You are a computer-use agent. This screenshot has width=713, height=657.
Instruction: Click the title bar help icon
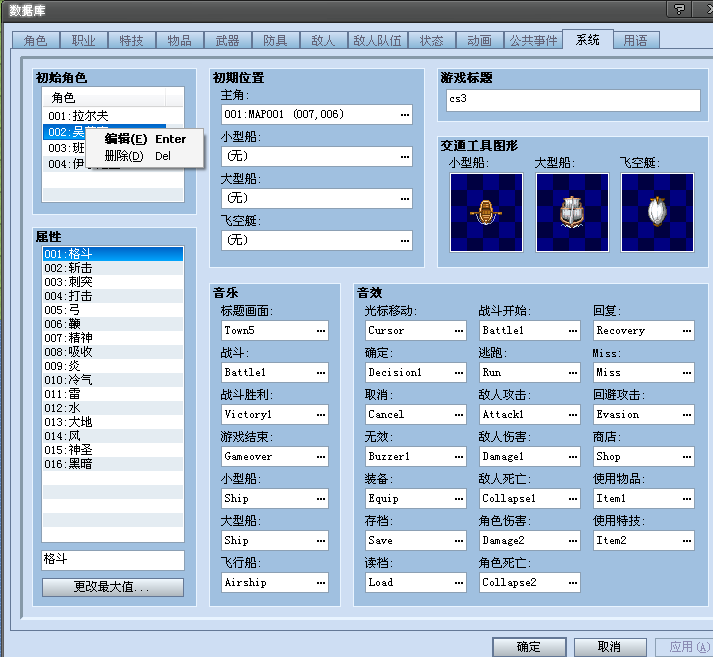(x=678, y=9)
